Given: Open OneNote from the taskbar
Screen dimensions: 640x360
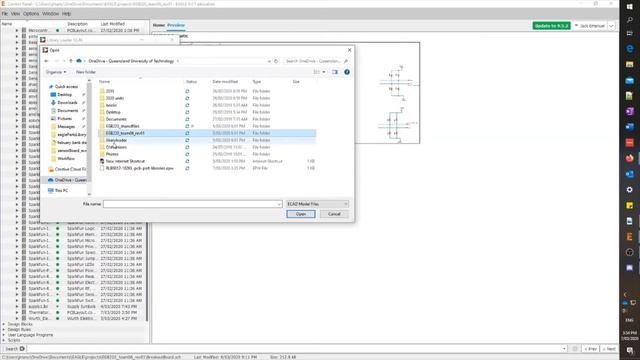Looking at the screenshot, I should (629, 111).
